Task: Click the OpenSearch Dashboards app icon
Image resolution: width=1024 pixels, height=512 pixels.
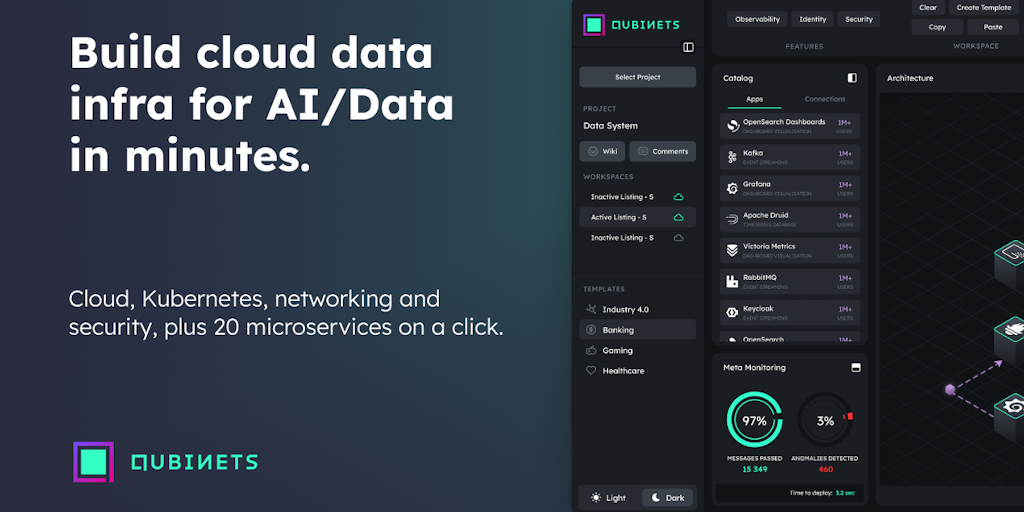Action: [733, 126]
